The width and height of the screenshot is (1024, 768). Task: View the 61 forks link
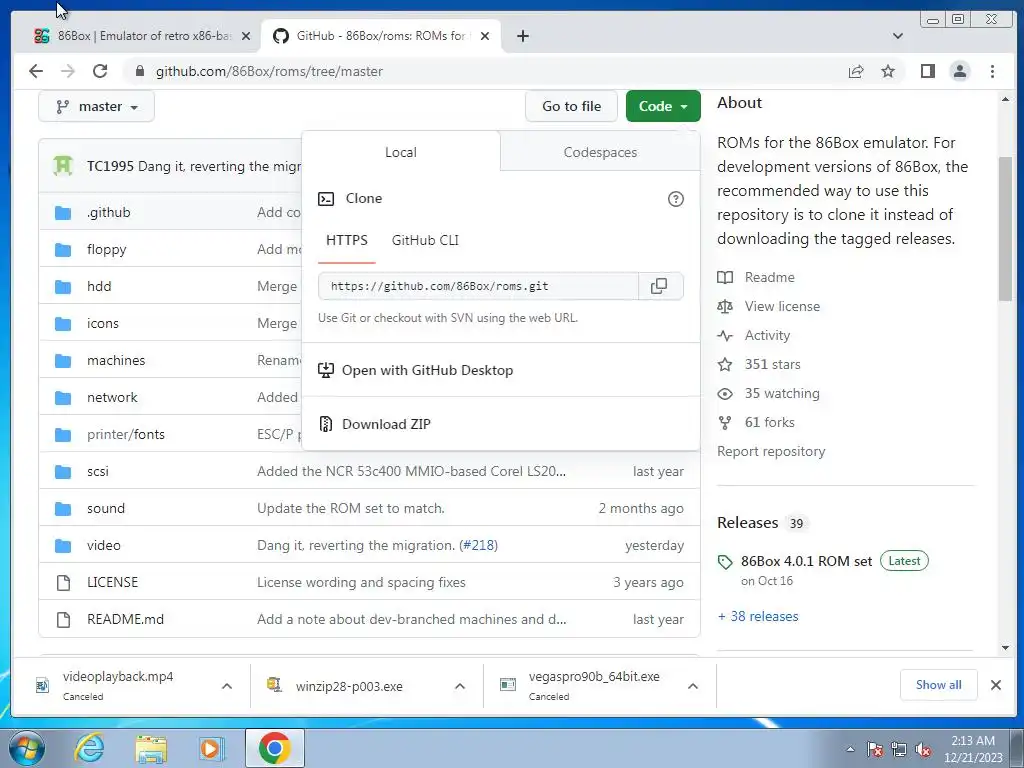pyautogui.click(x=756, y=423)
